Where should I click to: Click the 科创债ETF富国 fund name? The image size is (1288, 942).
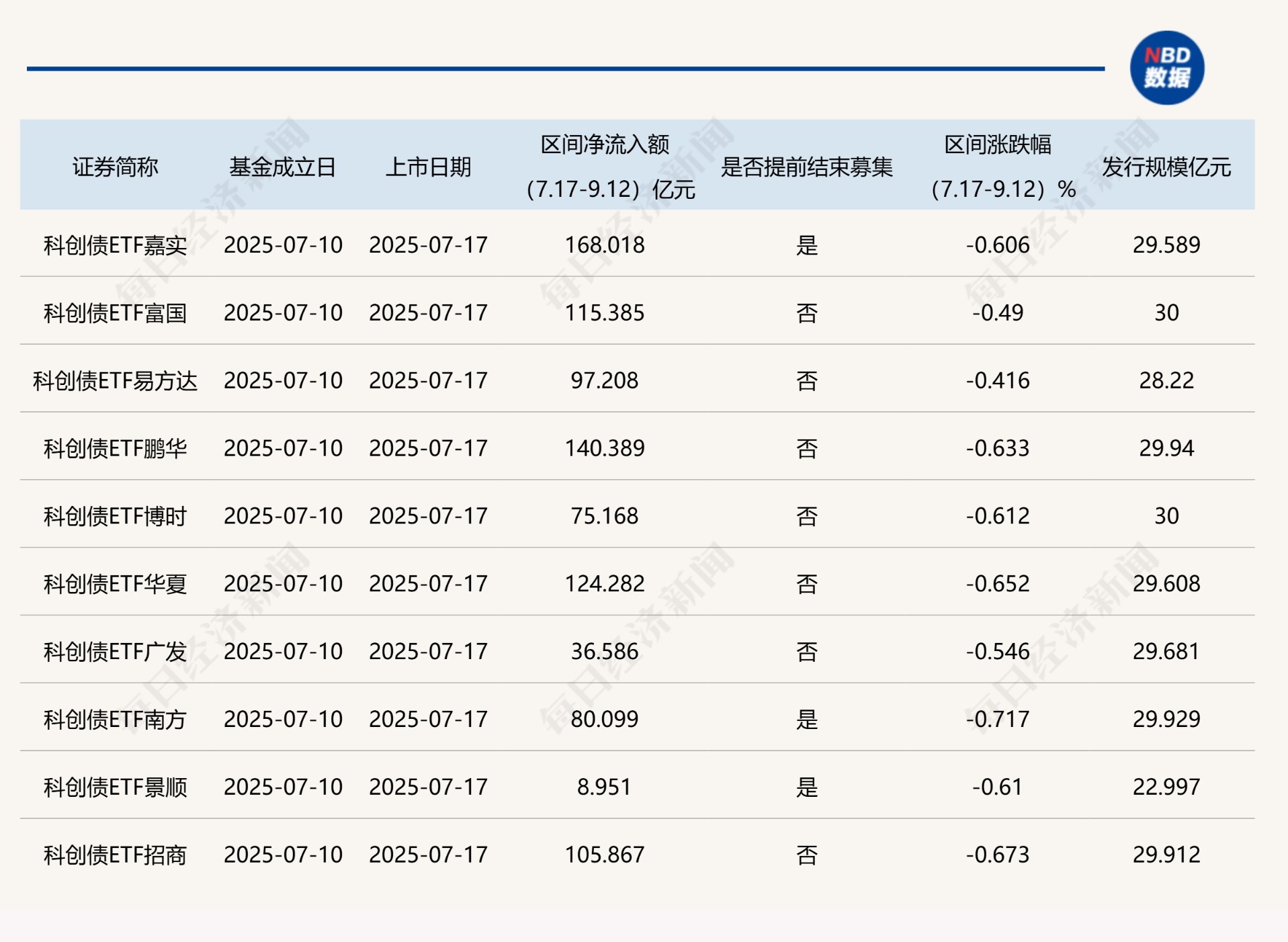pos(115,313)
